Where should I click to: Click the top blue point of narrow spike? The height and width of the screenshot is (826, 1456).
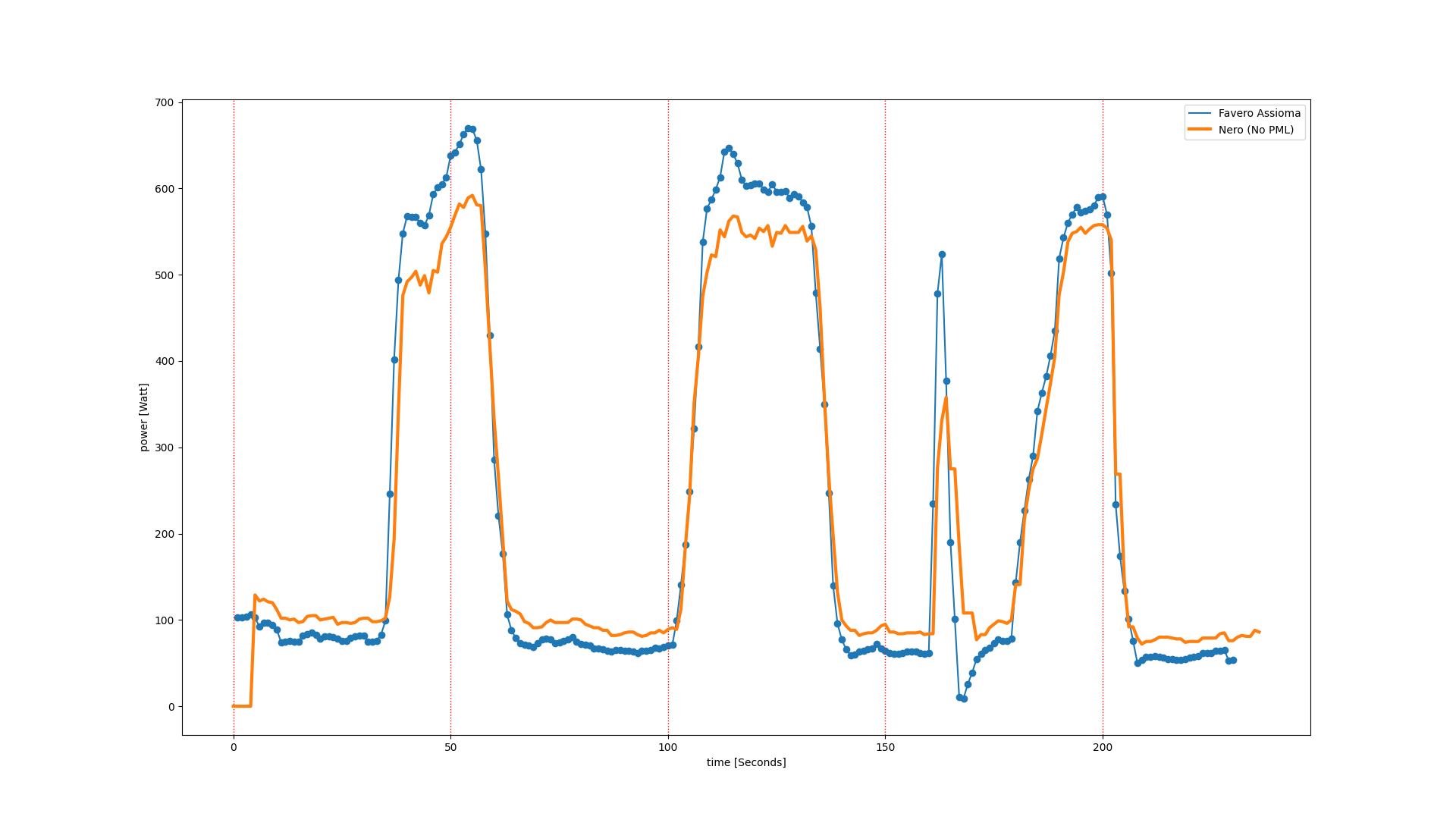tap(942, 255)
